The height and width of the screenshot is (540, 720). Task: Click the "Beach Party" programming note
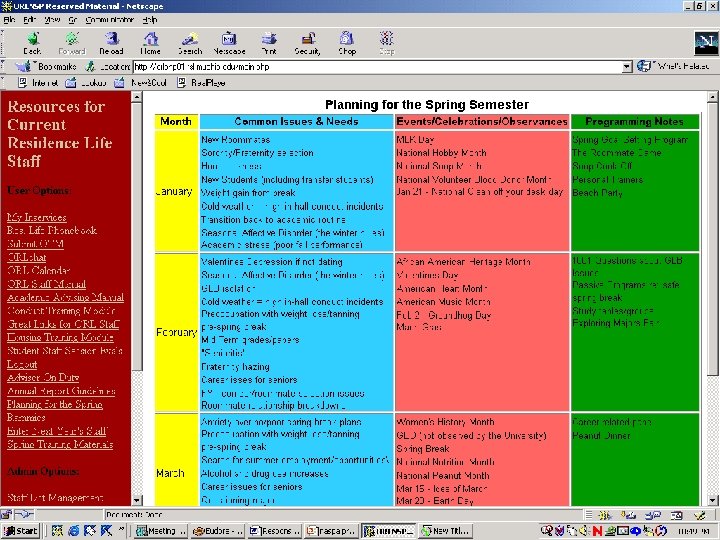[597, 193]
